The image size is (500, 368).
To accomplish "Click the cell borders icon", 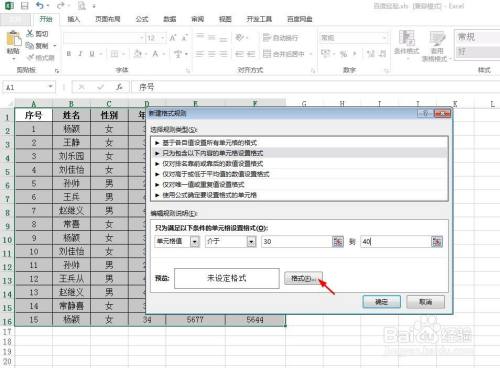I will 114,54.
